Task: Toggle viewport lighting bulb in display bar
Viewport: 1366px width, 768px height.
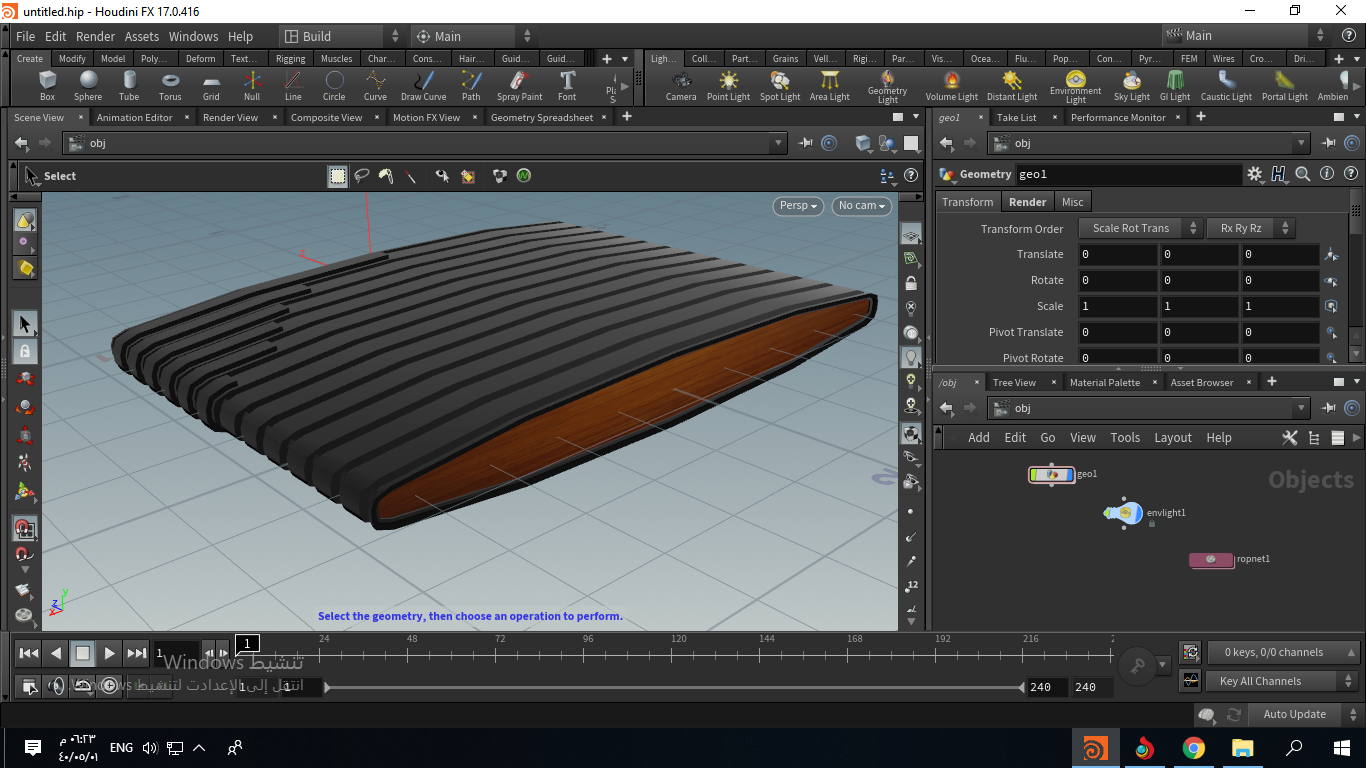Action: tap(911, 357)
